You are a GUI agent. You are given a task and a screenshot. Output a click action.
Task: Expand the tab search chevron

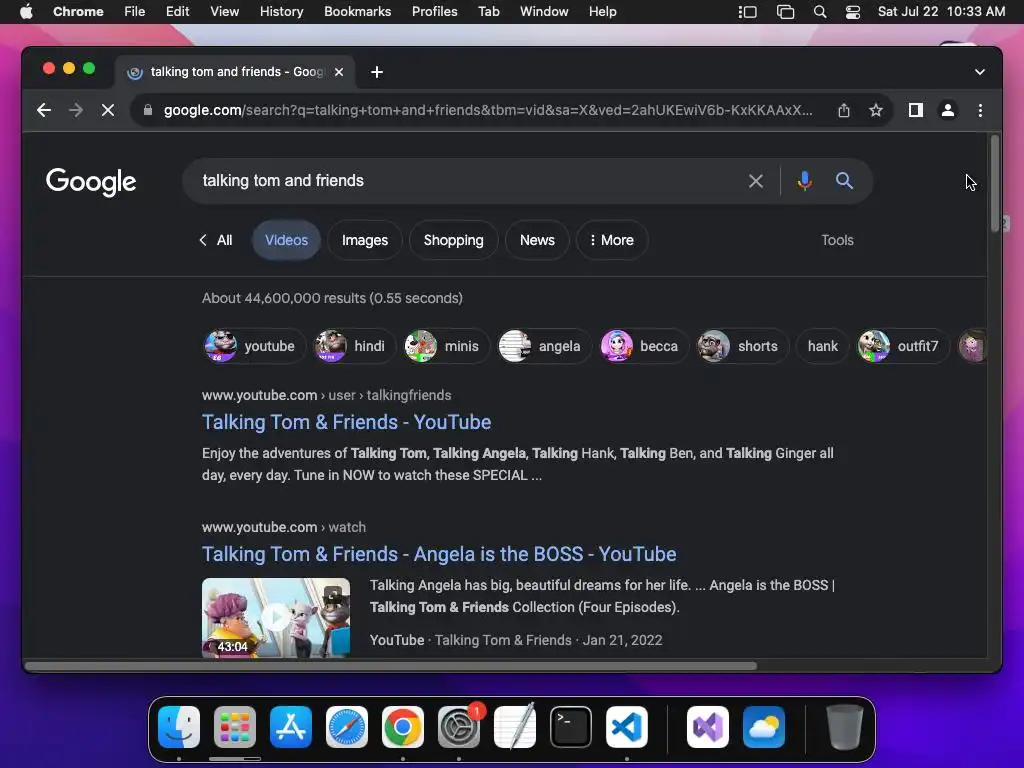(980, 72)
